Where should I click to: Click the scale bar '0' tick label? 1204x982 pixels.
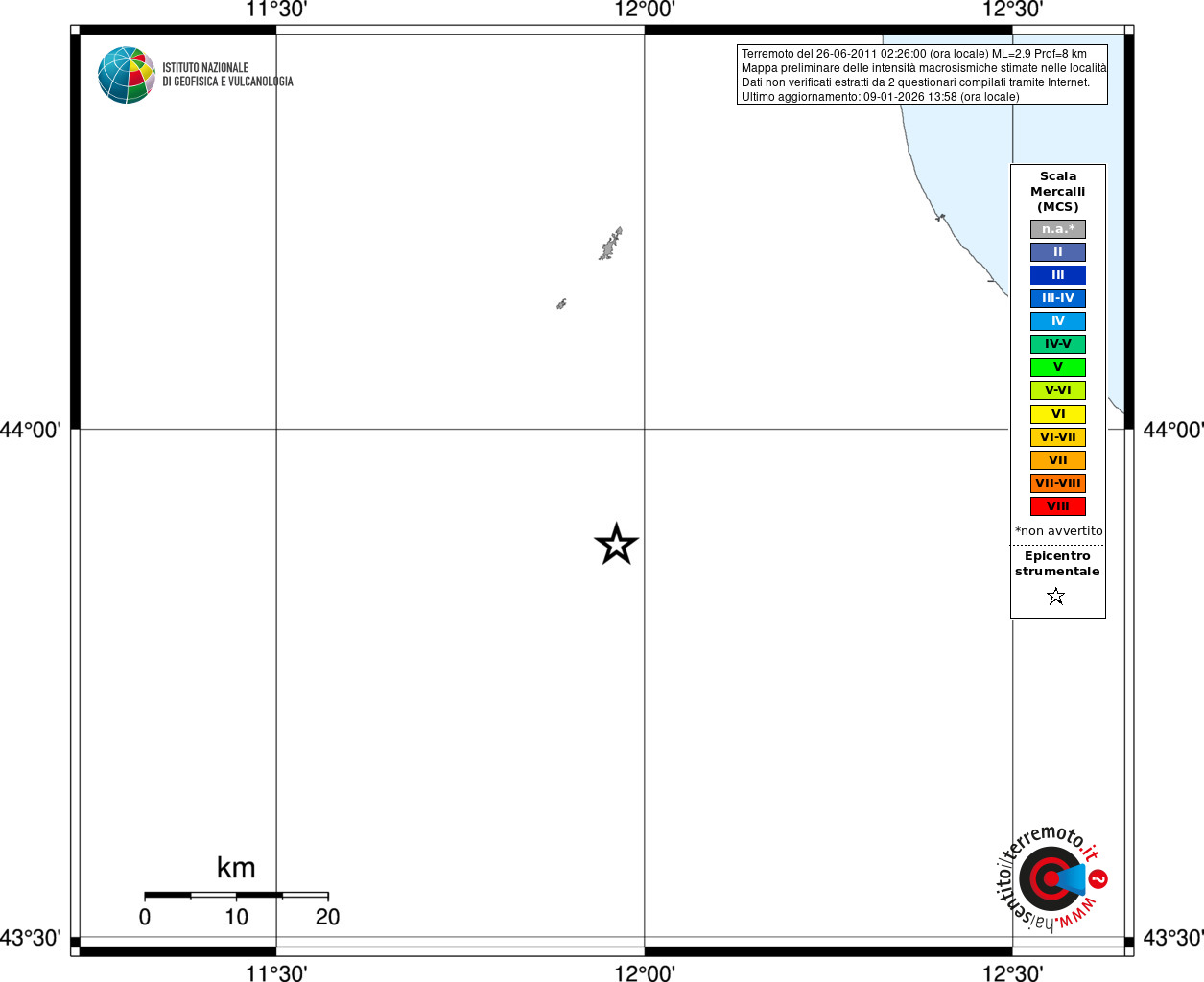145,917
